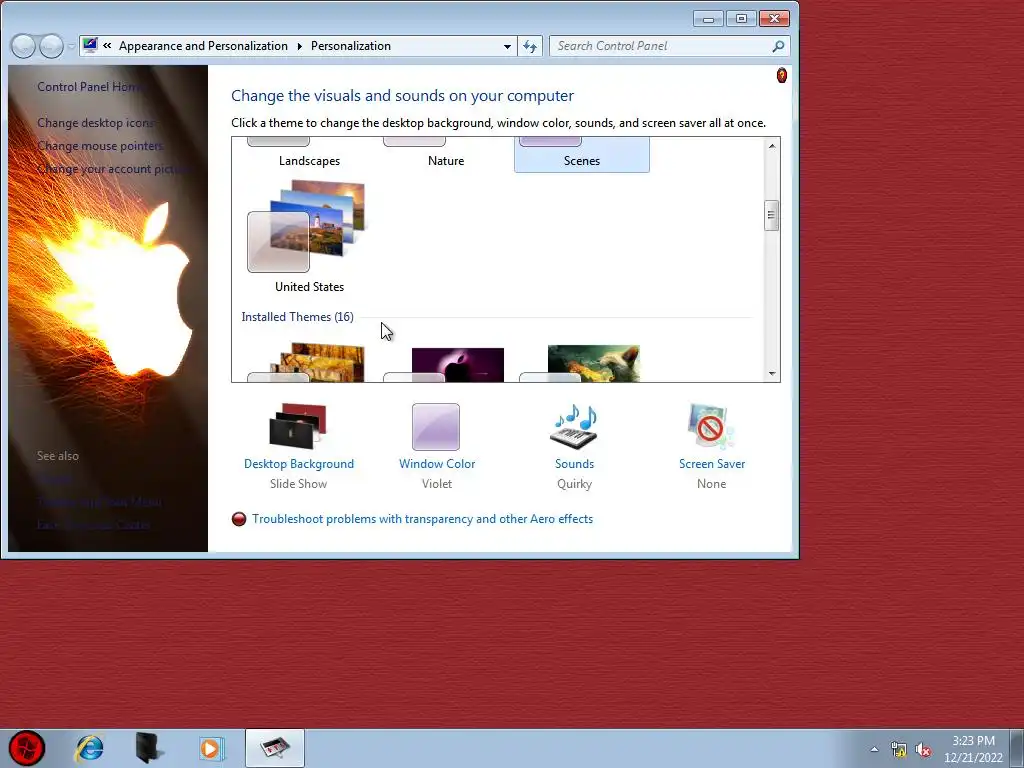Launch Windows Media Player from the taskbar
This screenshot has height=768, width=1024.
point(211,748)
